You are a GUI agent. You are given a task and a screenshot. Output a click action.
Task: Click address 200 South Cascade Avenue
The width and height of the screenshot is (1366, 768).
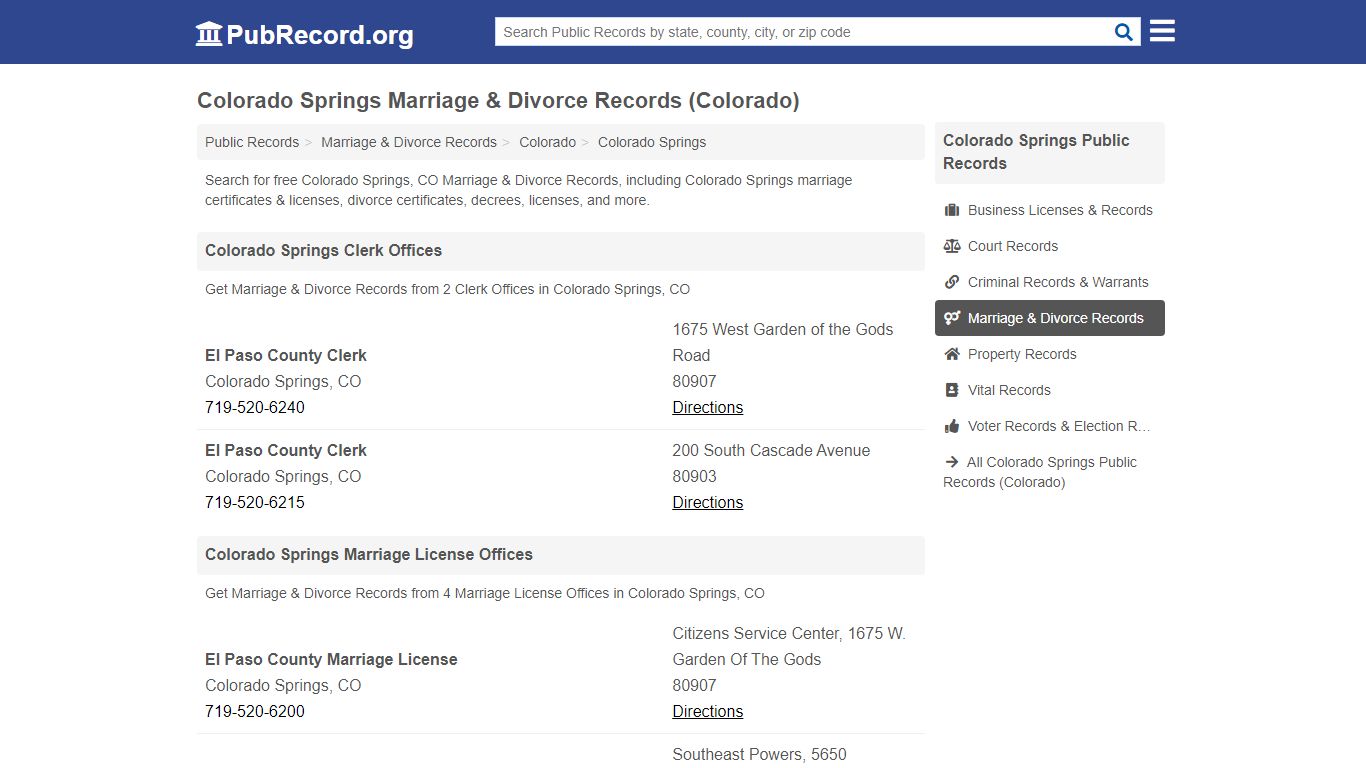(x=771, y=450)
